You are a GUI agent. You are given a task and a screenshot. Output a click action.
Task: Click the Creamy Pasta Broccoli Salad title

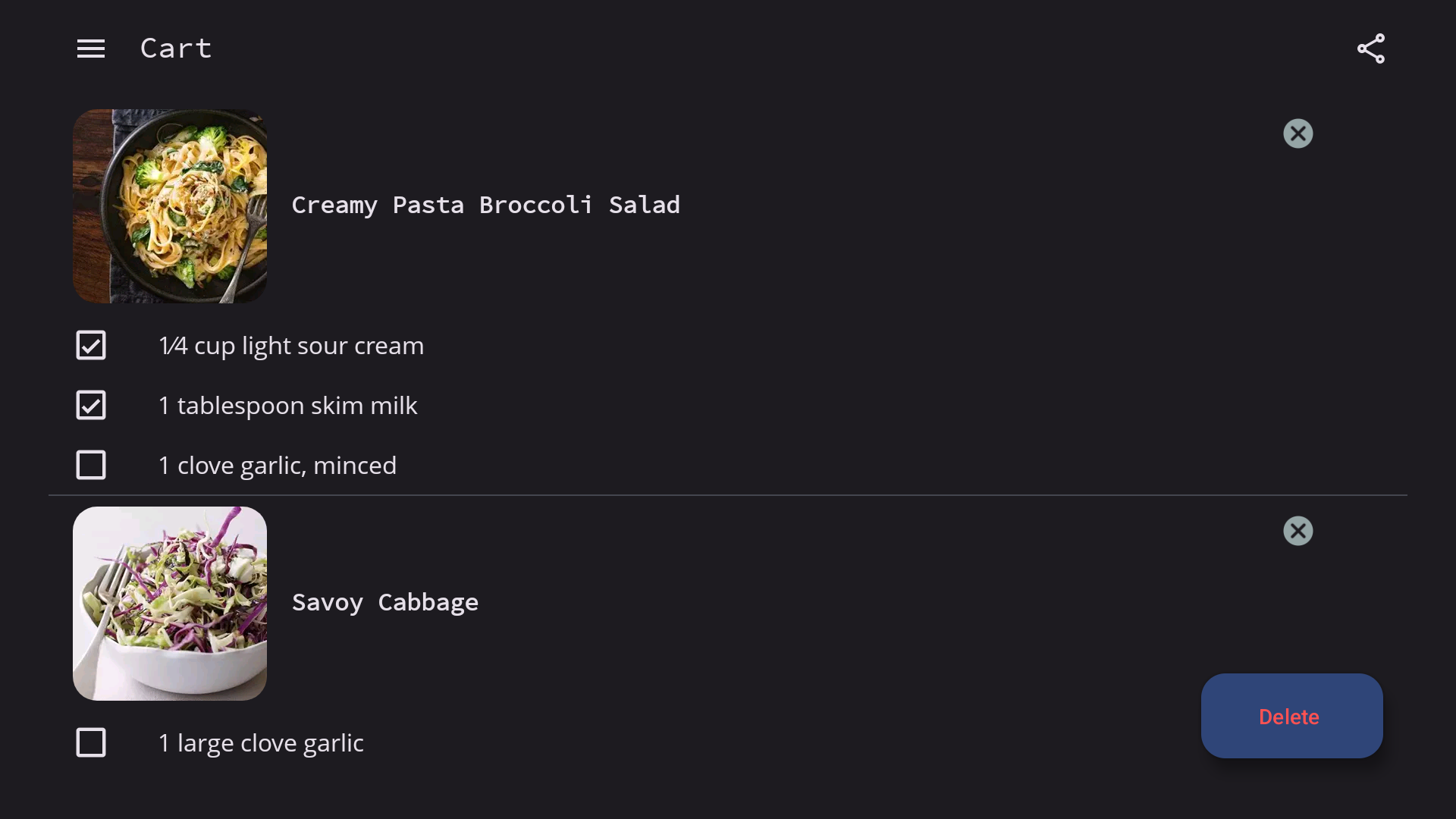pos(485,205)
